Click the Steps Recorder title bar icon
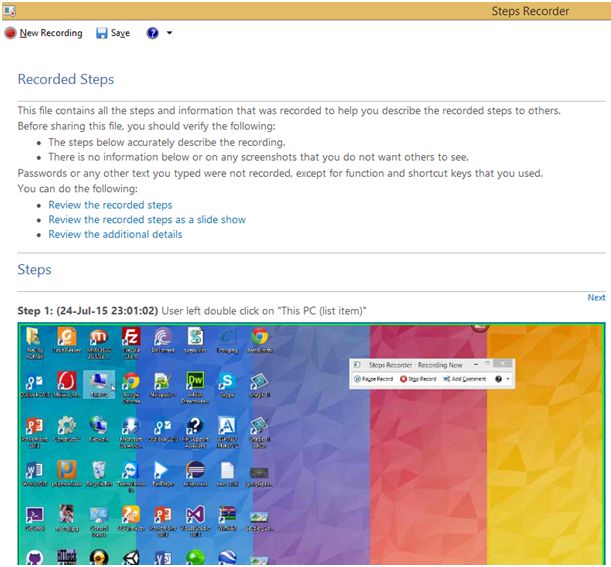The height and width of the screenshot is (567, 611). coord(9,11)
